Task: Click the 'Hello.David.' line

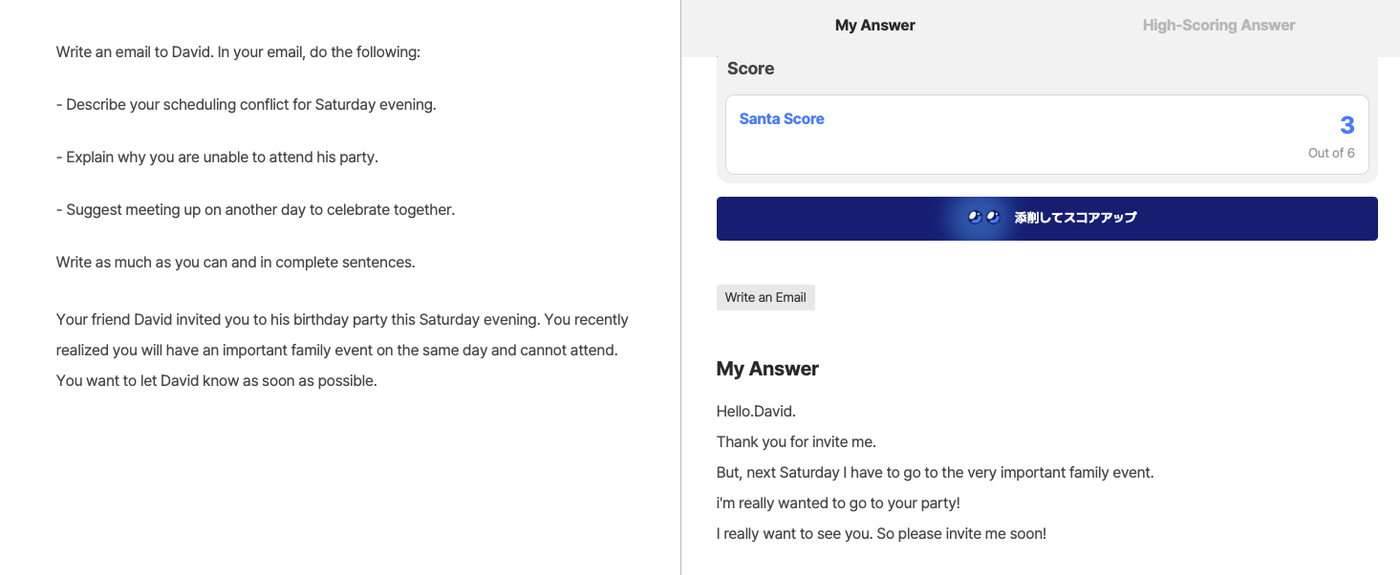Action: [756, 411]
